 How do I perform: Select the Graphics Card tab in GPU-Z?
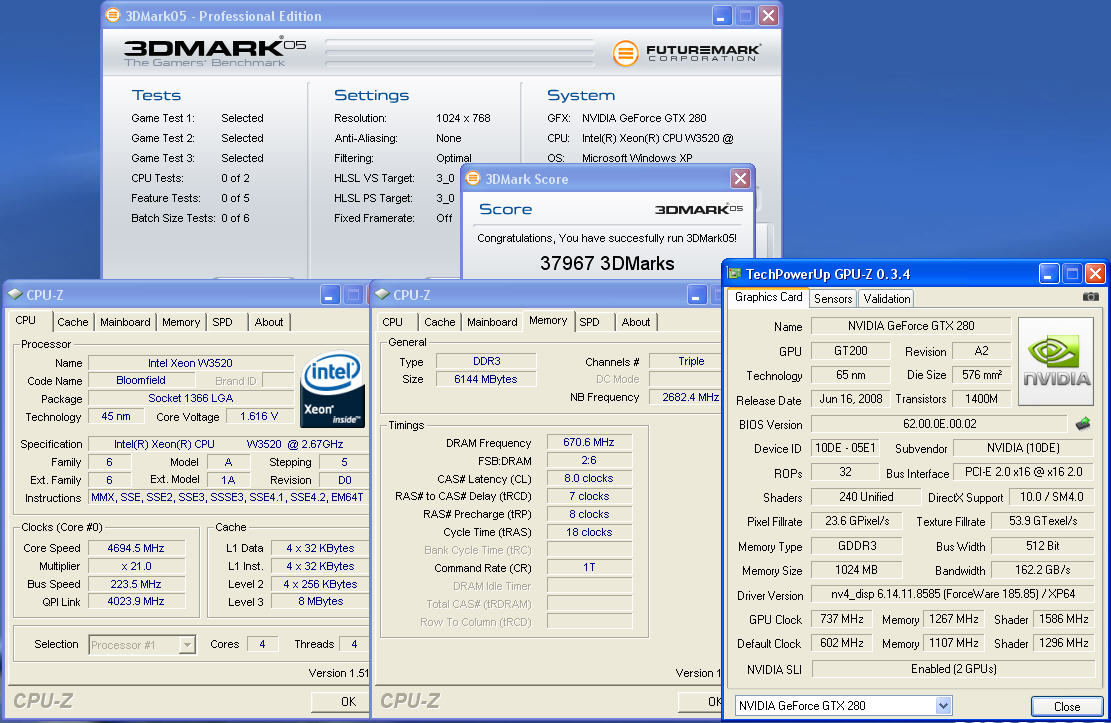[x=769, y=297]
